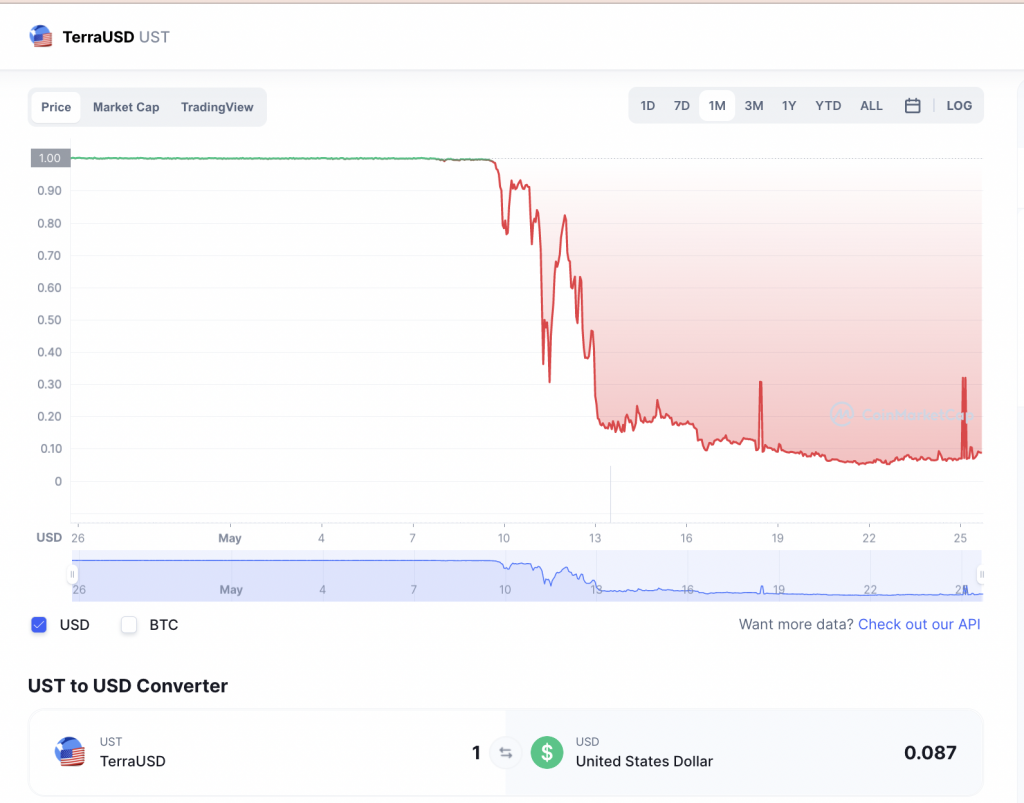Screen dimensions: 1024x803
Task: Click the UST amount field showing 1
Action: click(476, 753)
